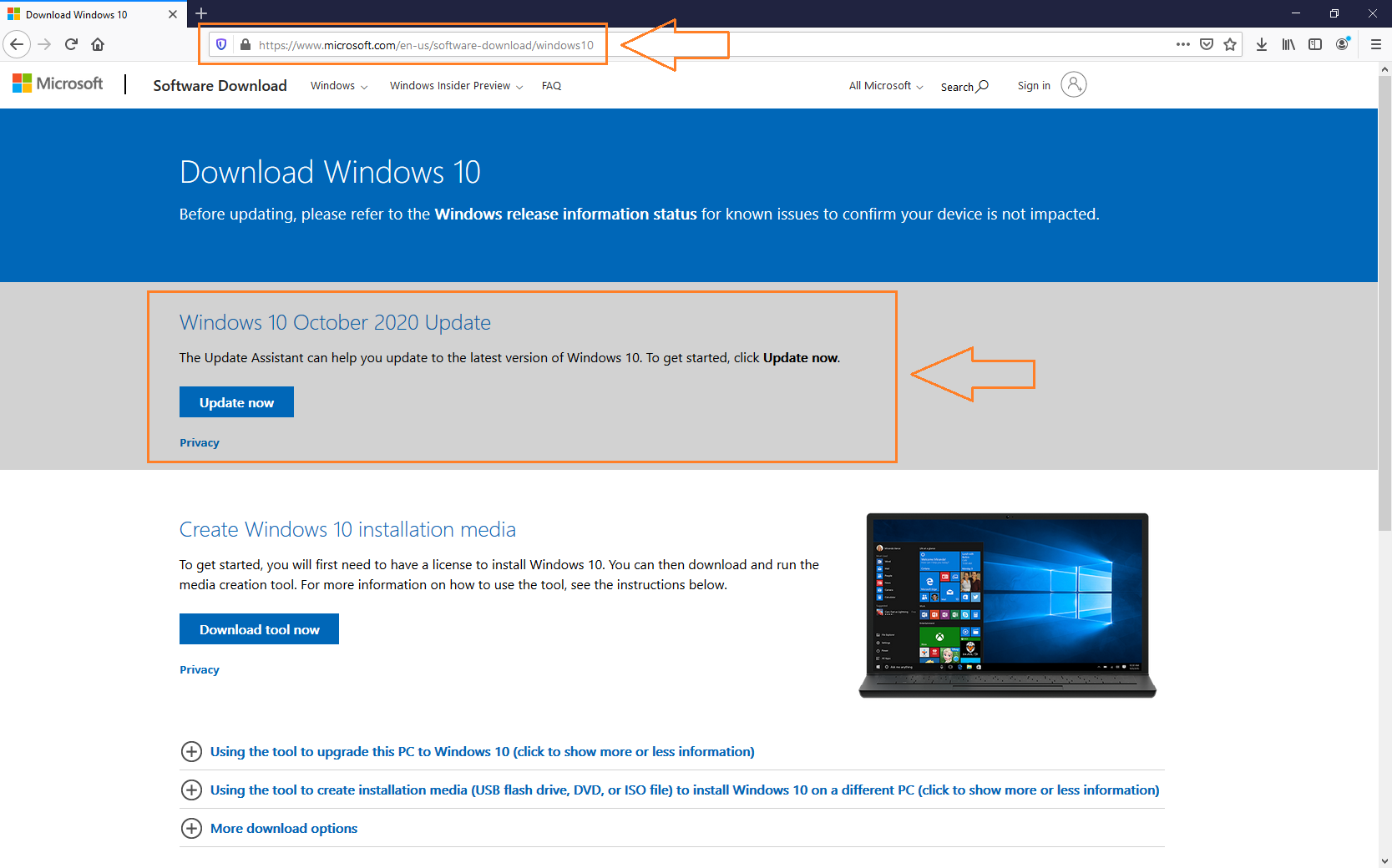The height and width of the screenshot is (868, 1392).
Task: Click the Windows 10 laptop image
Action: coord(1007,605)
